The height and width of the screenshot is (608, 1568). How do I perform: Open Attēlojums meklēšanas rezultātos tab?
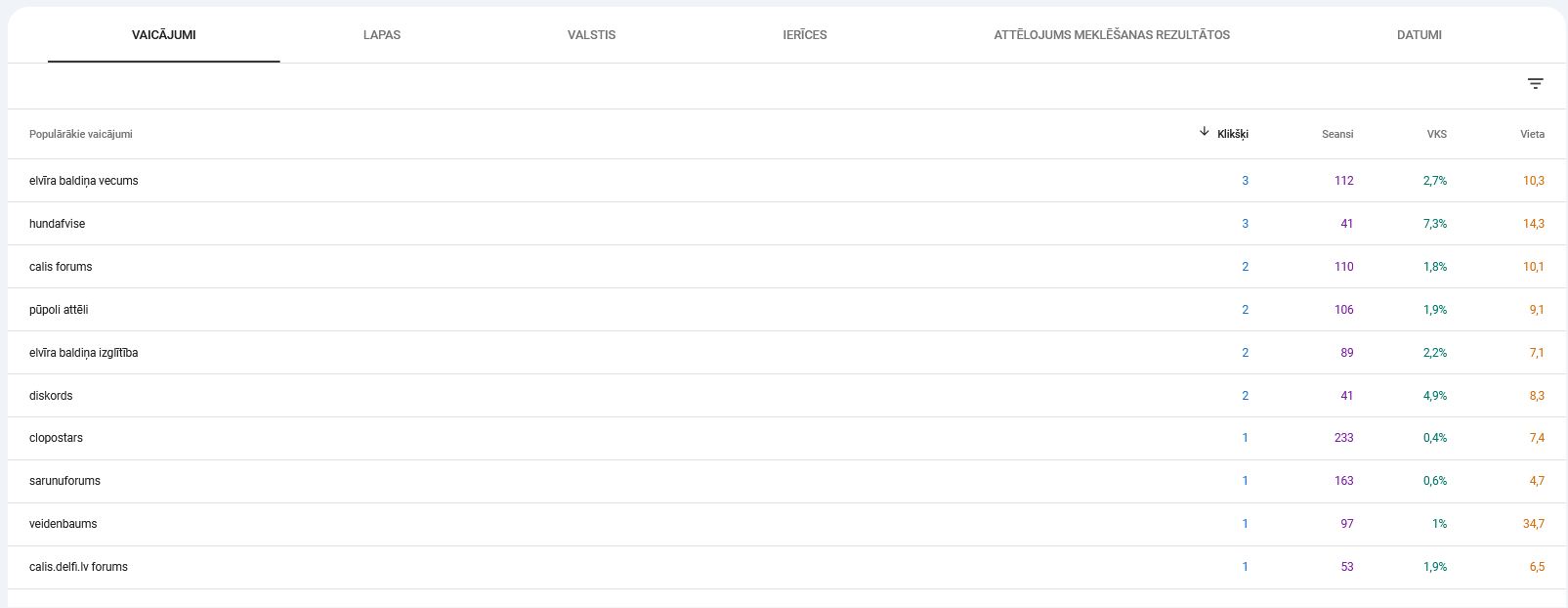tap(1111, 35)
